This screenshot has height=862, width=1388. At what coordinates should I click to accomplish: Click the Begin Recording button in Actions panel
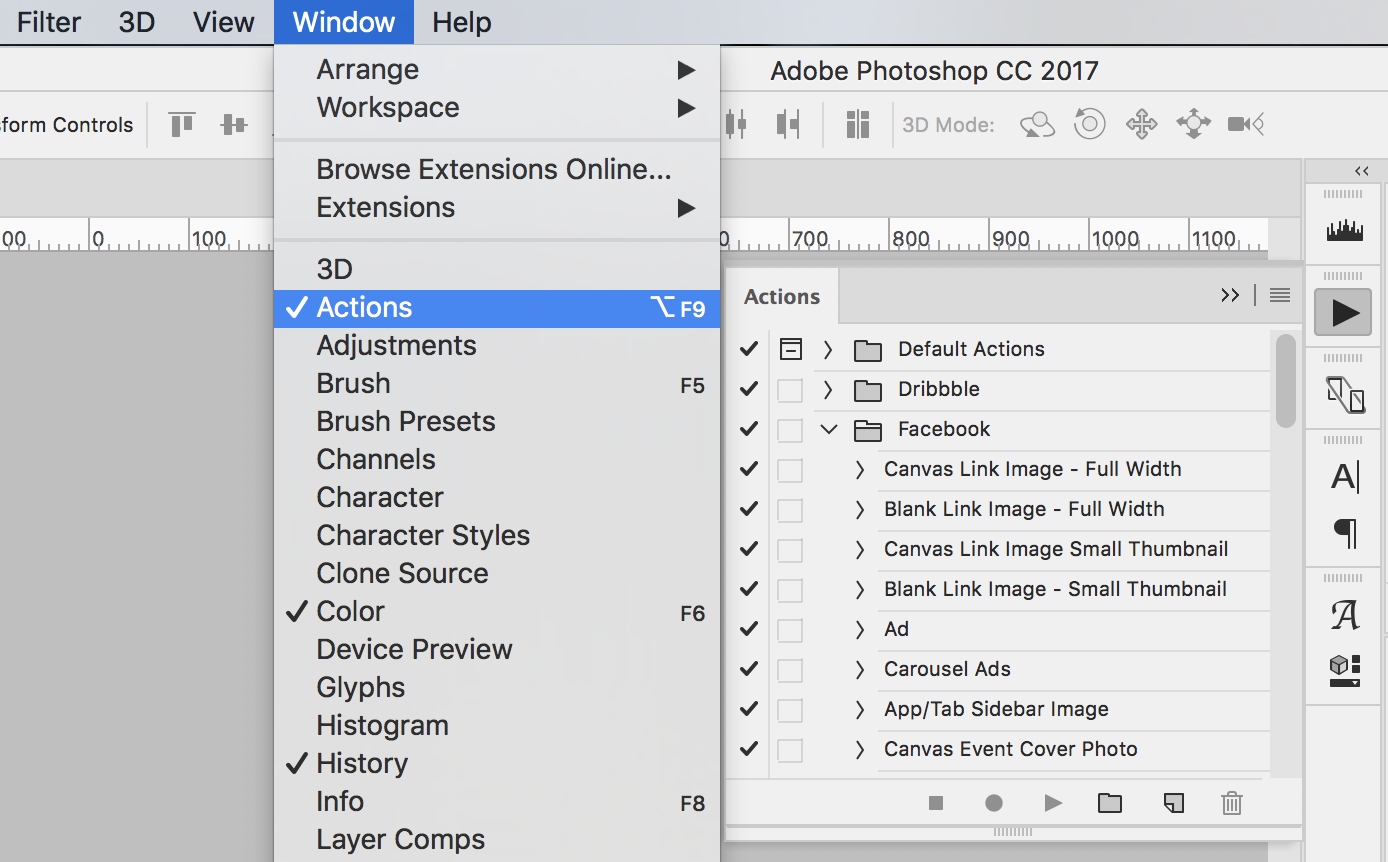point(993,803)
